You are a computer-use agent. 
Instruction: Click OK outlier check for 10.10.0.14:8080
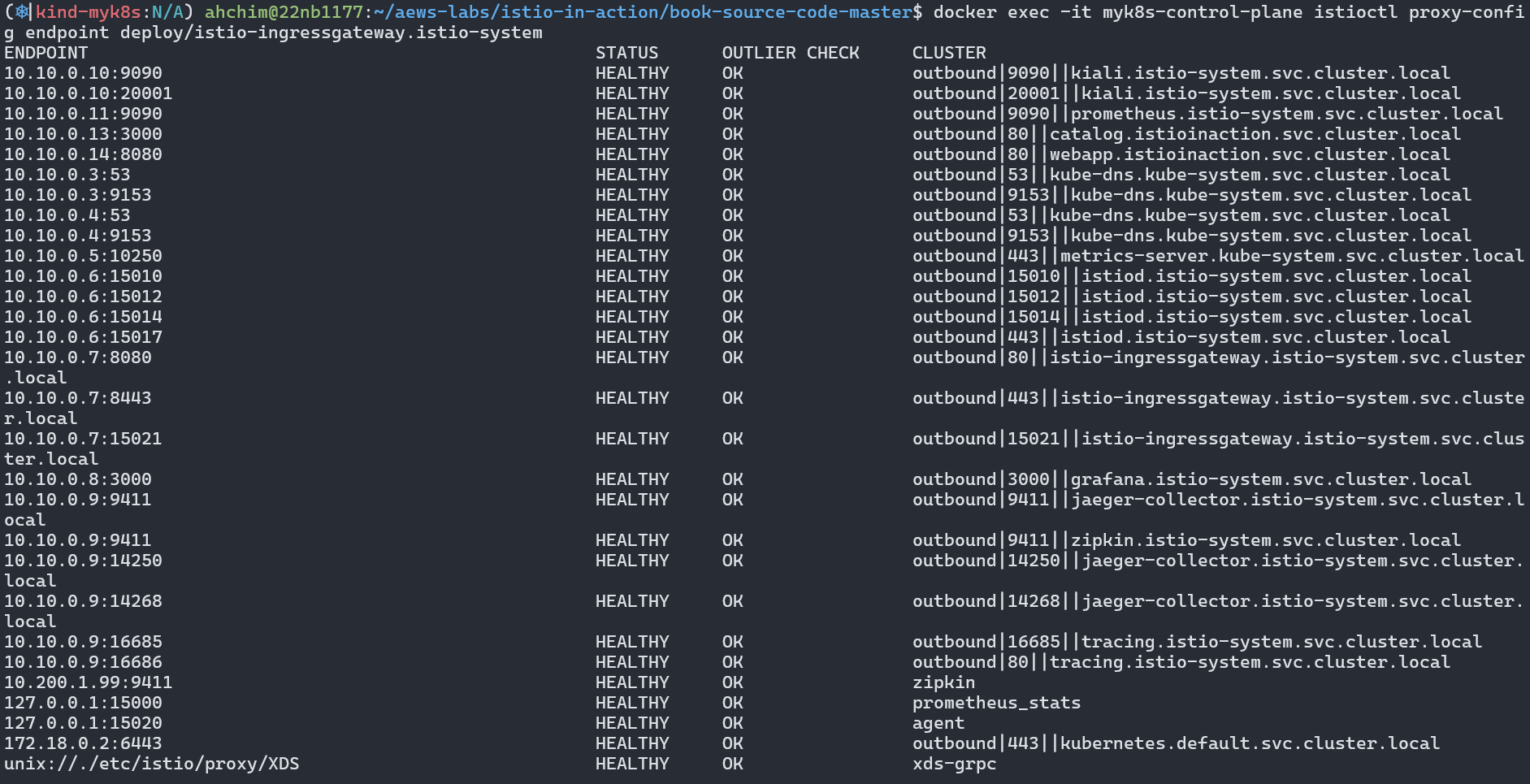[x=733, y=154]
